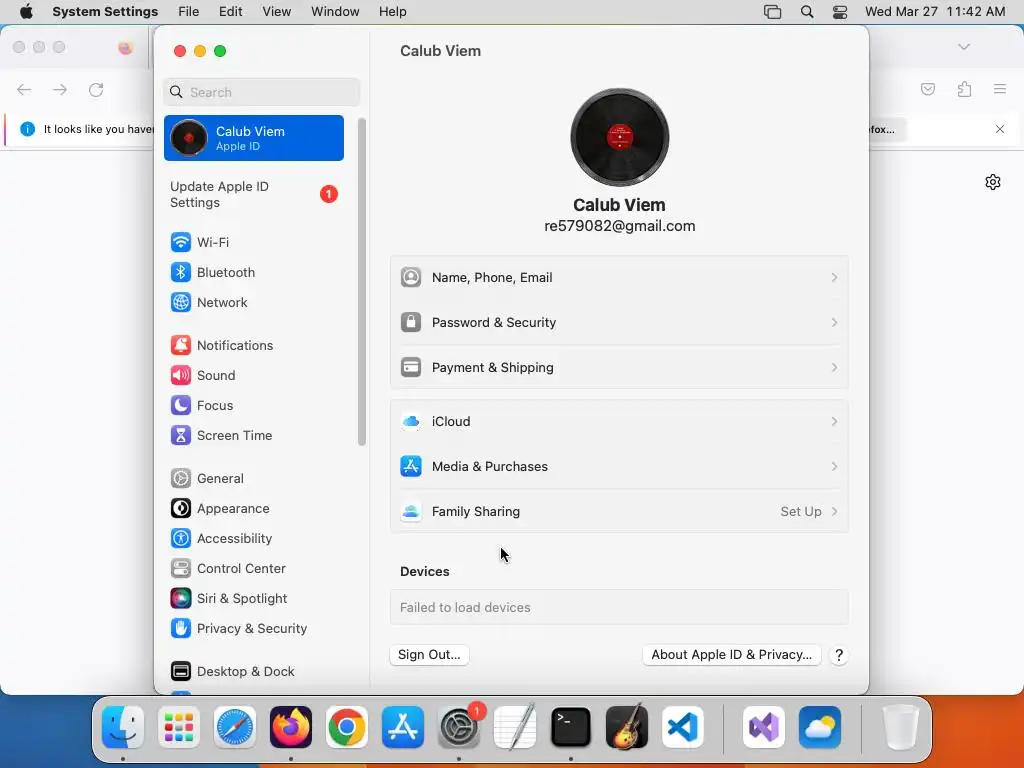Open the File menu
Viewport: 1024px width, 768px height.
click(x=189, y=12)
